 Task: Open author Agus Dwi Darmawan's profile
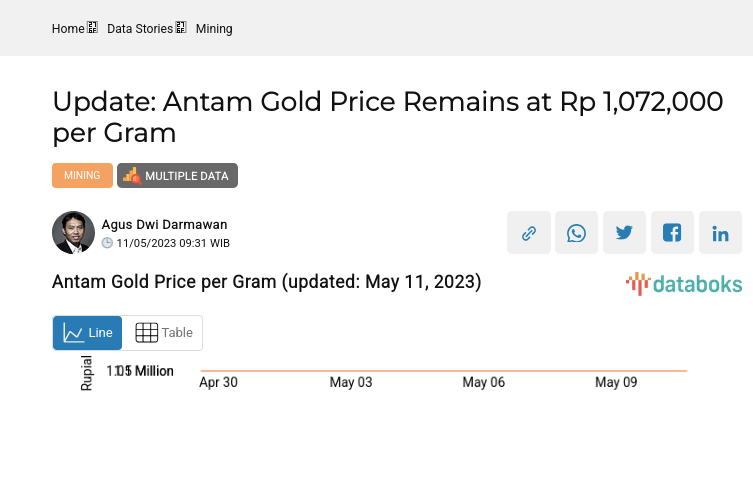[164, 225]
